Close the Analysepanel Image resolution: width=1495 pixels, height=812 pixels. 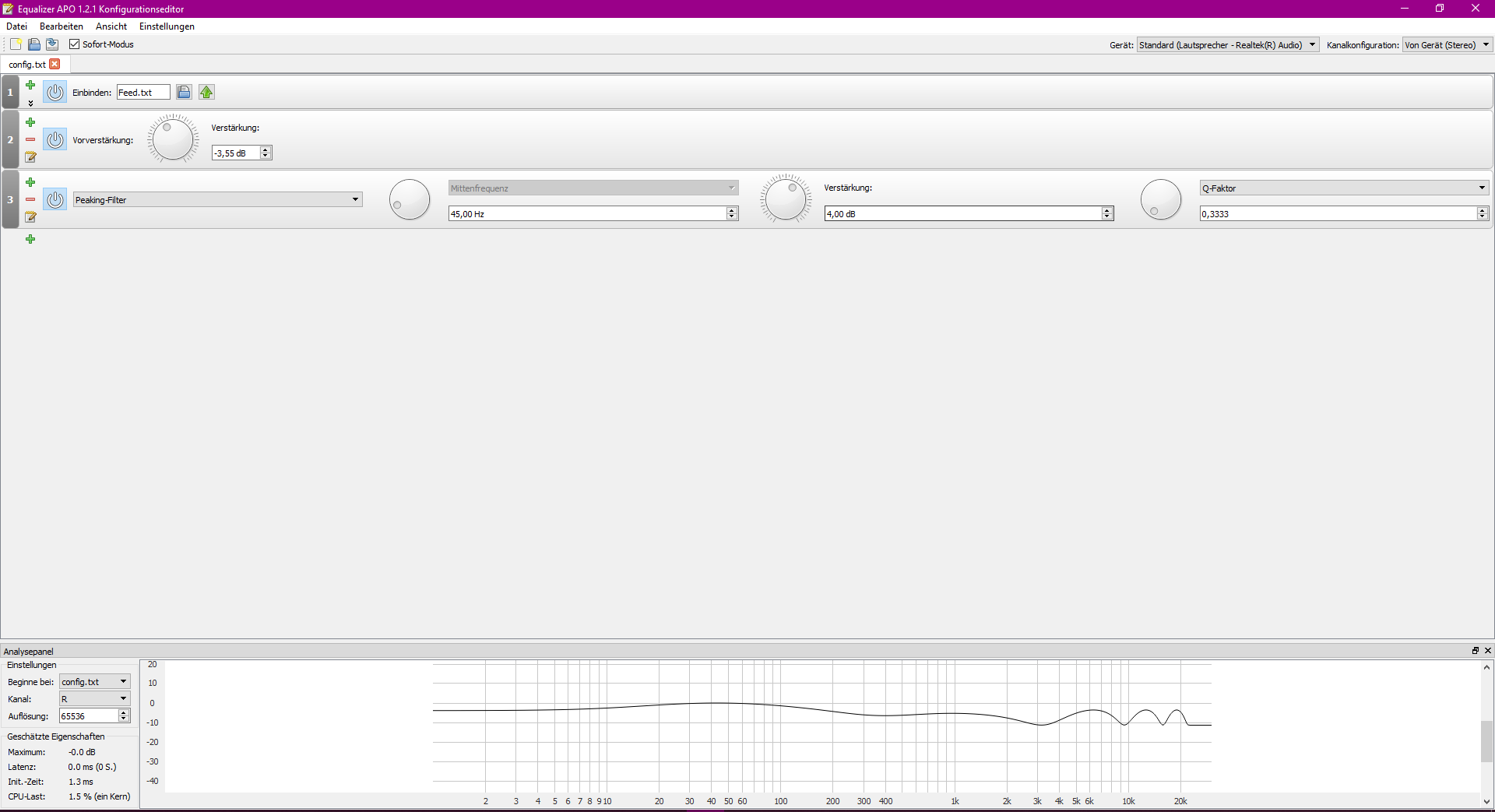(x=1487, y=651)
